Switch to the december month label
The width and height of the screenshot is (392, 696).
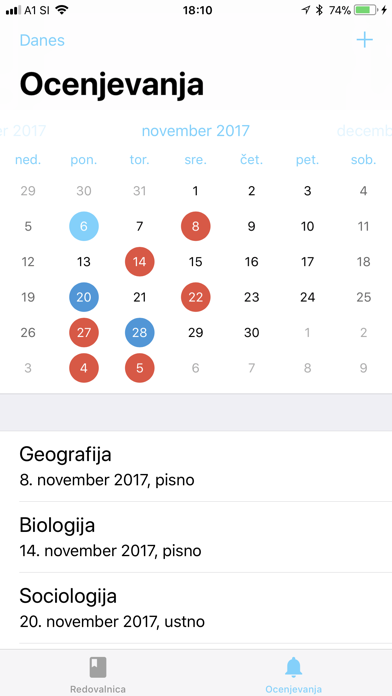tap(364, 131)
